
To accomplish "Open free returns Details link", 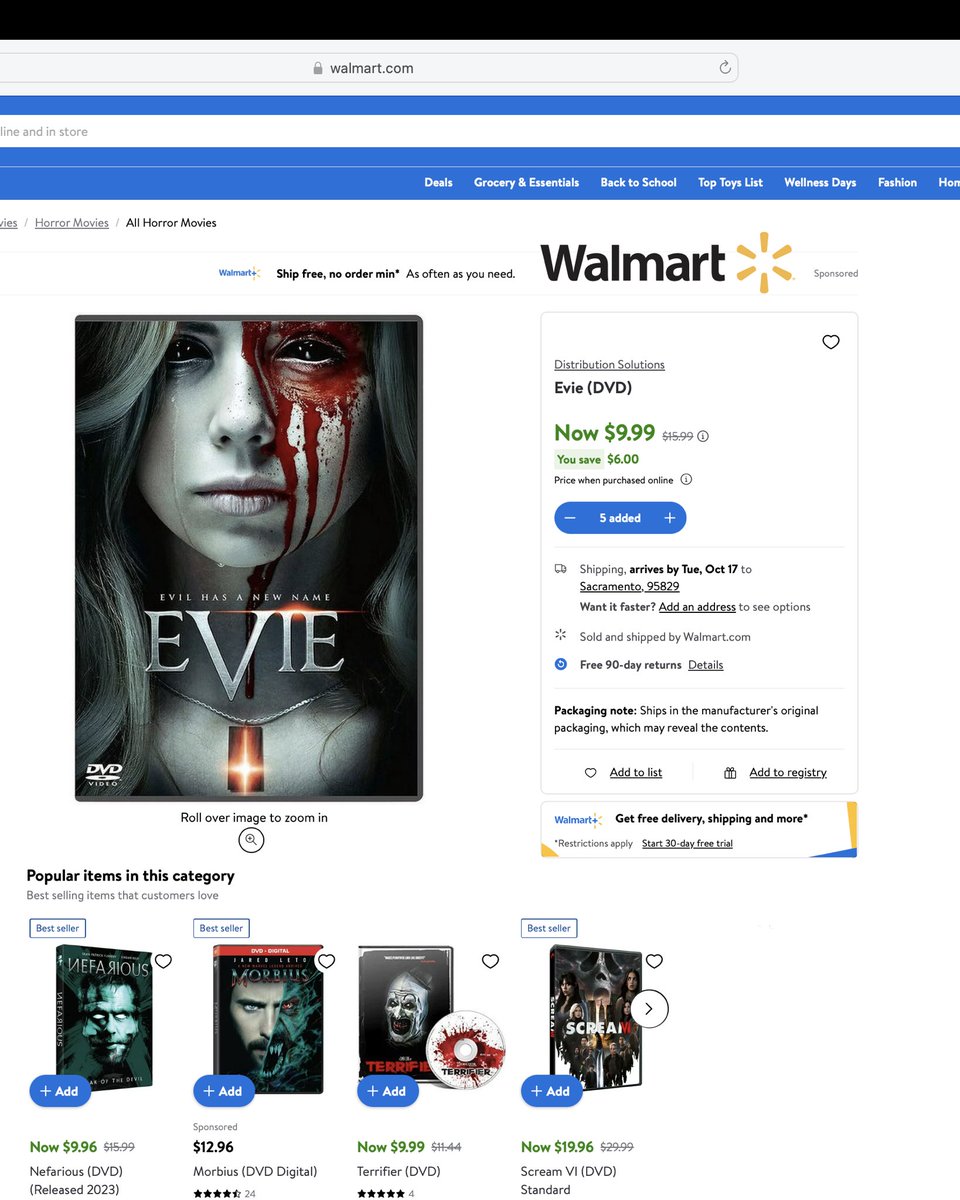I will (x=705, y=665).
